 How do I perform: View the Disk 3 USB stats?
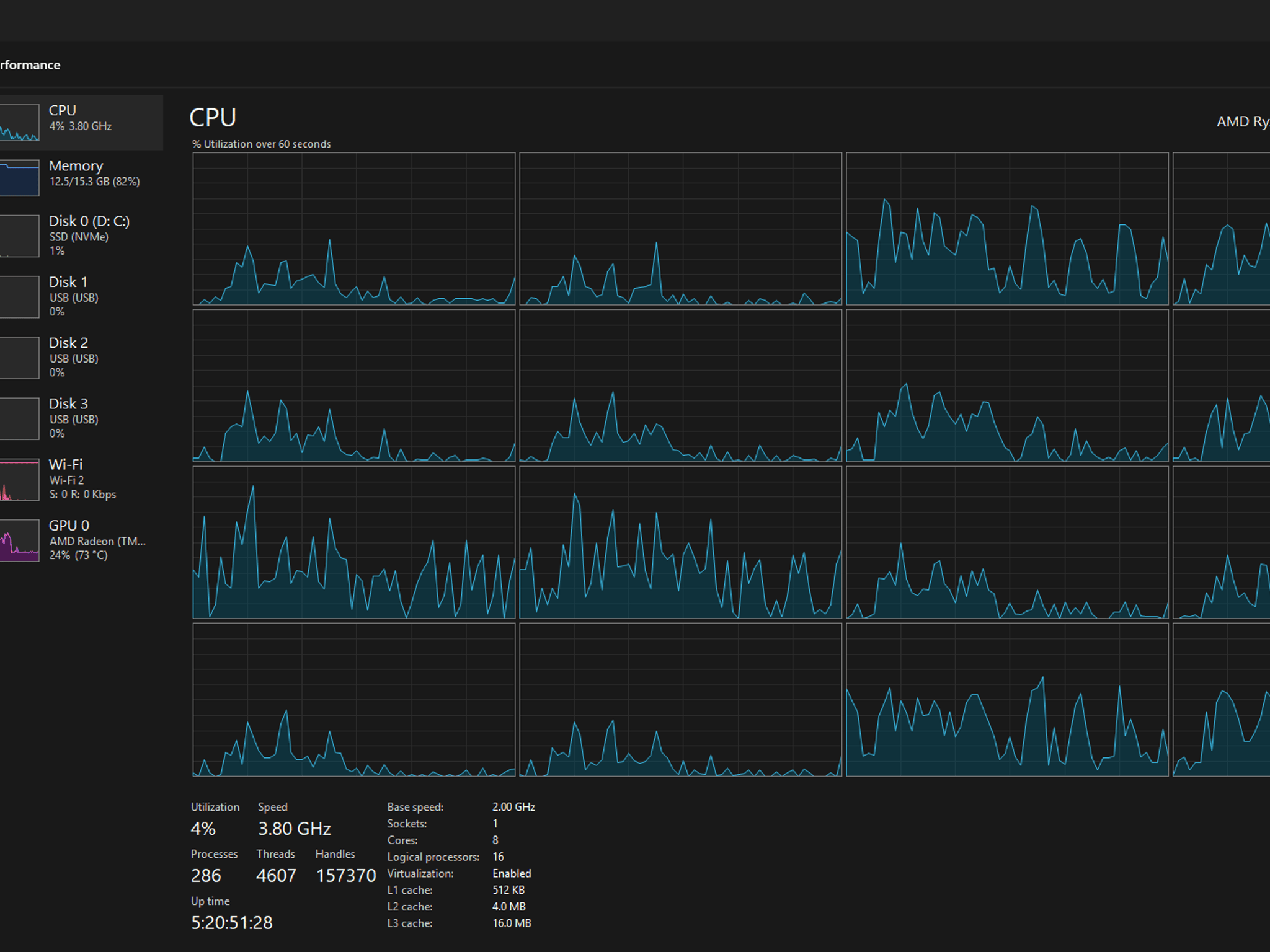pos(81,418)
